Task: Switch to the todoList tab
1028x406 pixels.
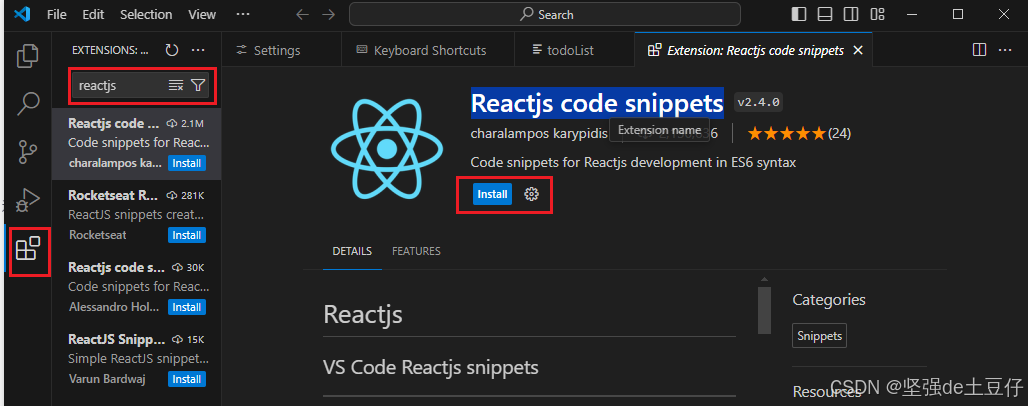Action: [x=574, y=50]
